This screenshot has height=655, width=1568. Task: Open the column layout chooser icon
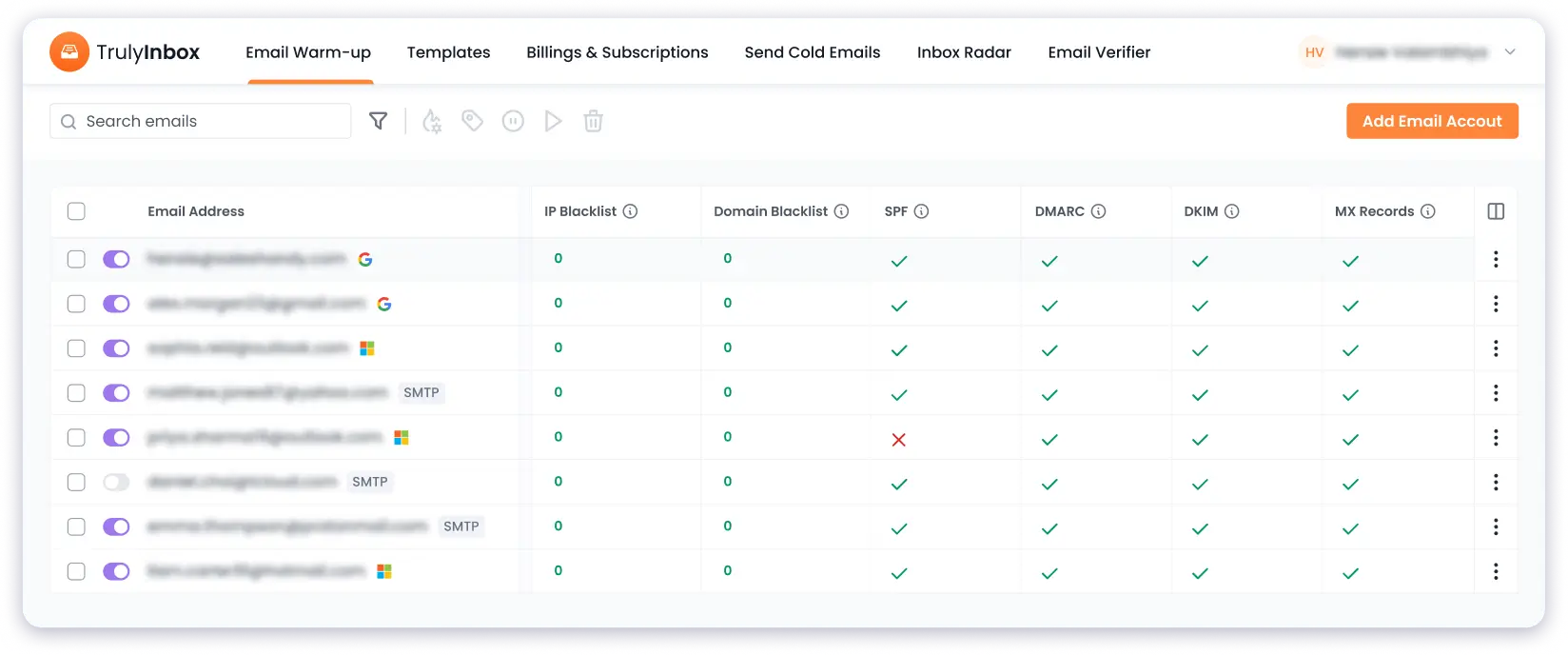pyautogui.click(x=1496, y=211)
